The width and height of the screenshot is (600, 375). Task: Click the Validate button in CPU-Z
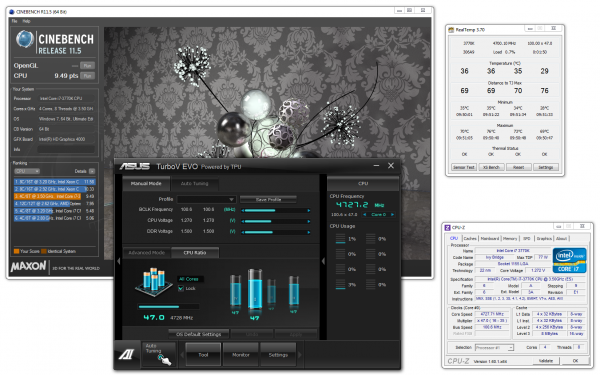click(546, 360)
